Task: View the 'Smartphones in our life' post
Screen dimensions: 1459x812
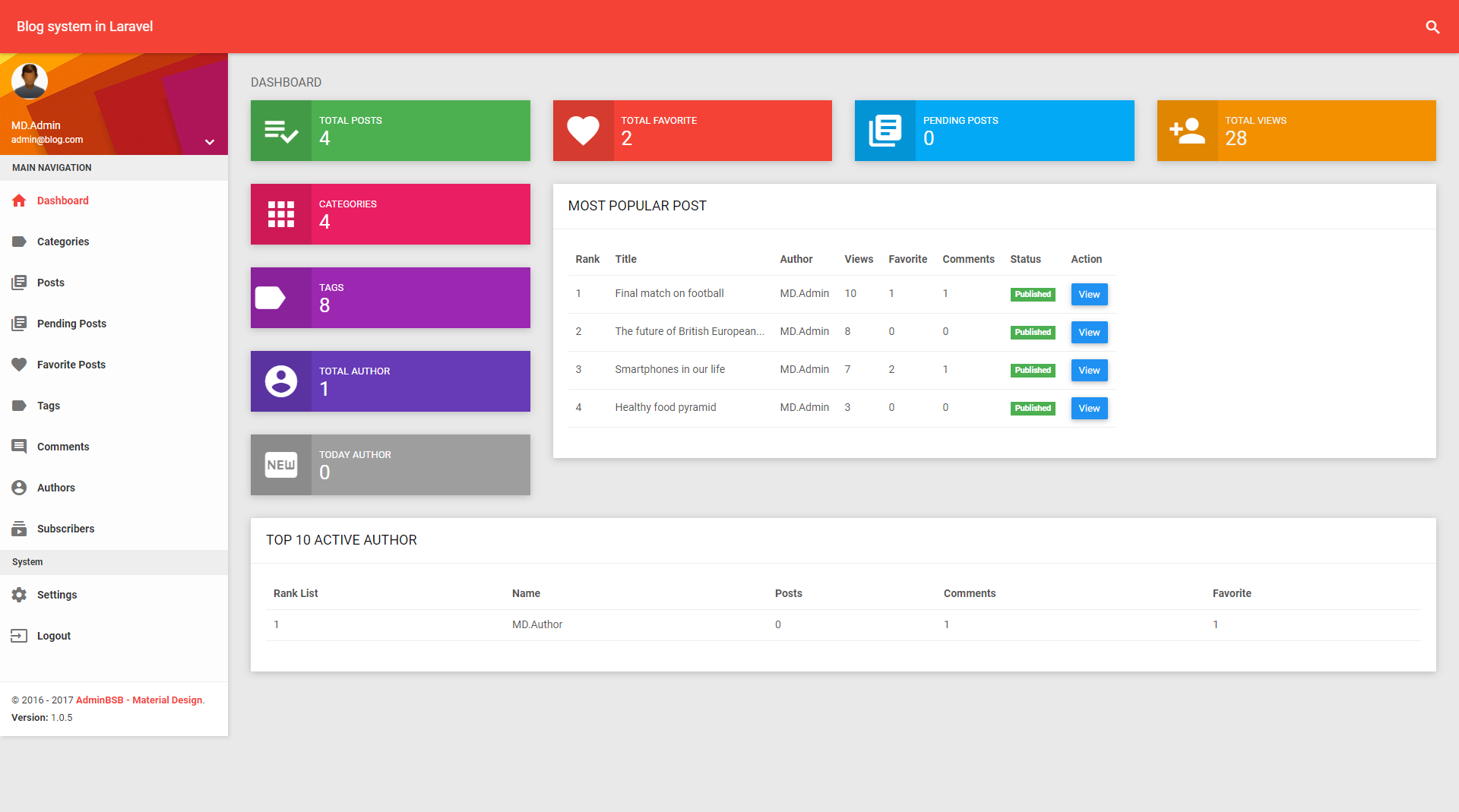Action: coord(1089,371)
